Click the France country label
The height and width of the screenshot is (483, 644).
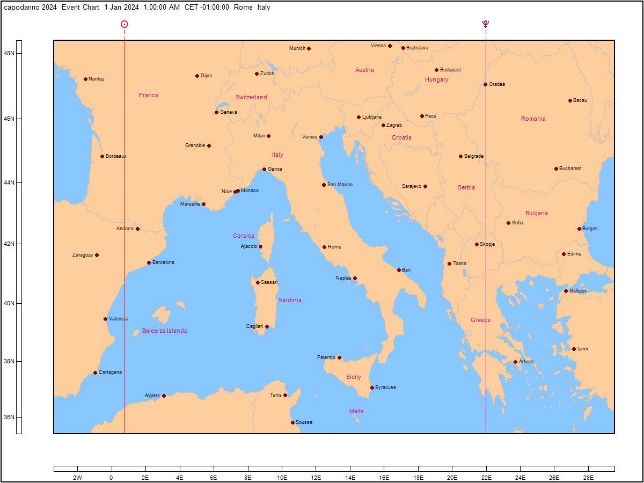[148, 95]
